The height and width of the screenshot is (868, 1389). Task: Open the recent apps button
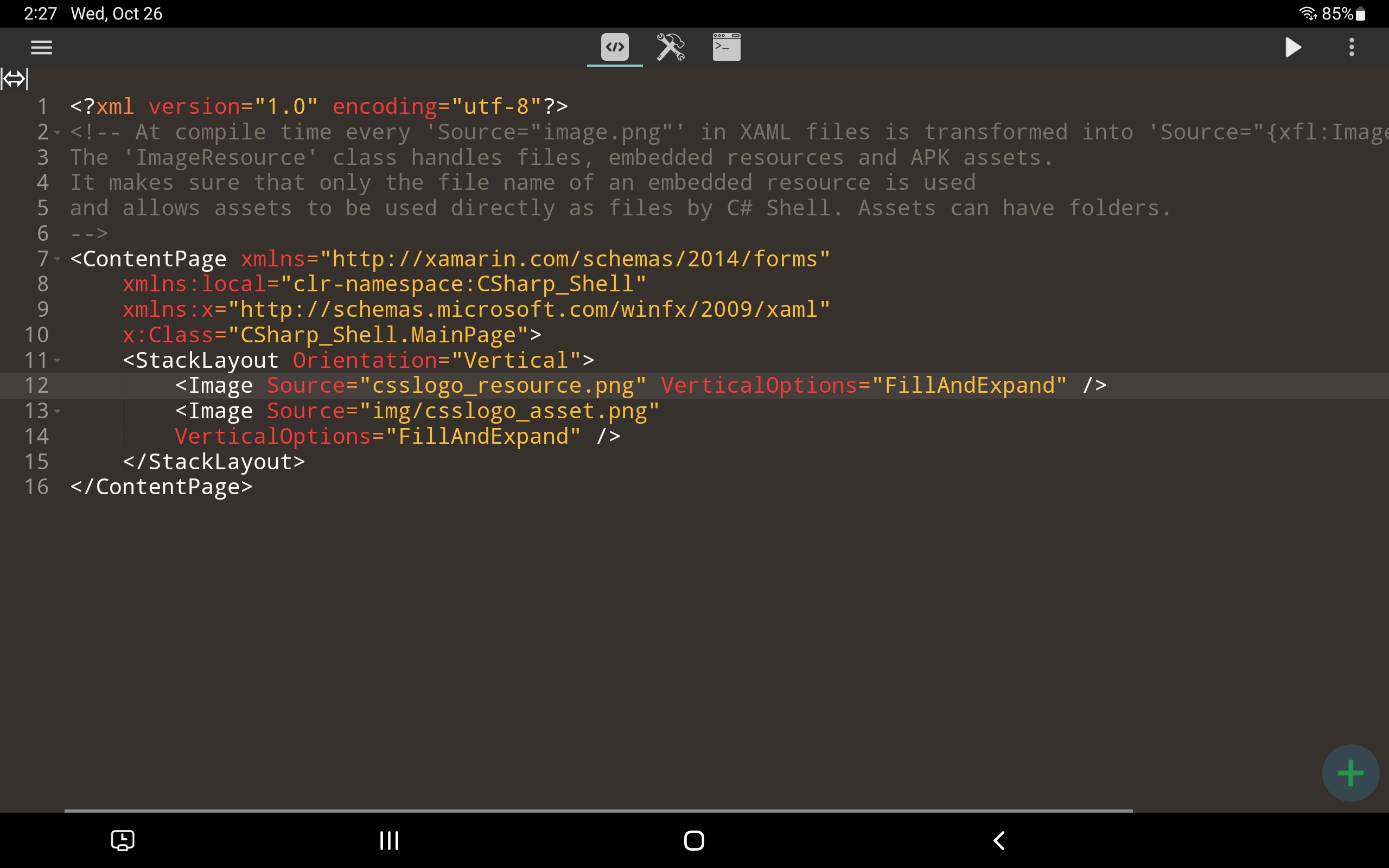point(389,840)
